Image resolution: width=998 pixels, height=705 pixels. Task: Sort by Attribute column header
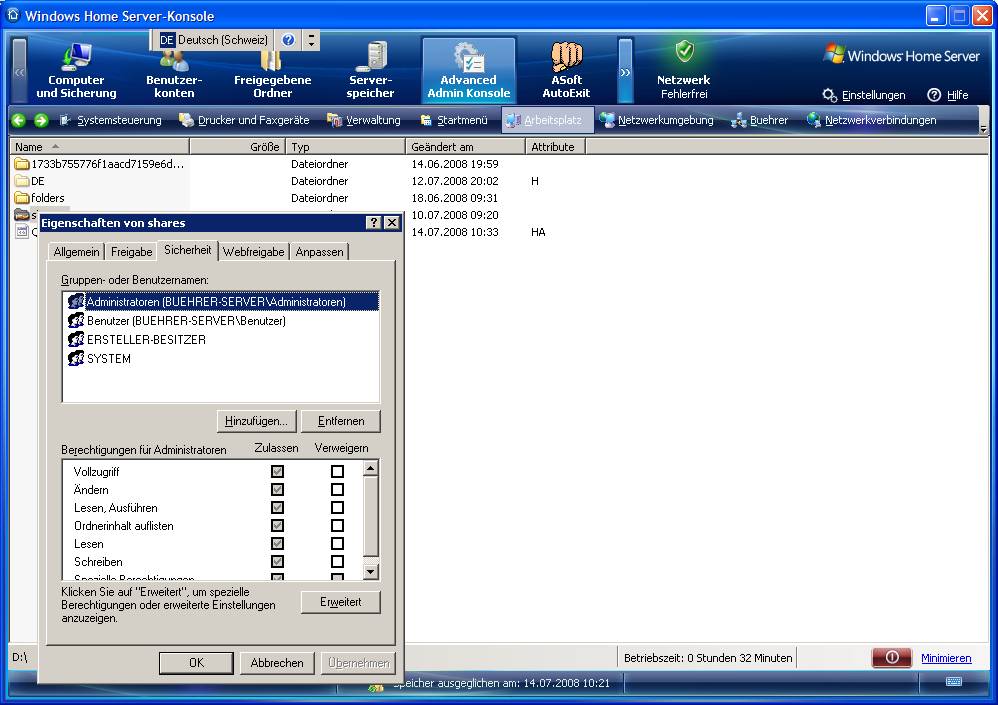555,146
